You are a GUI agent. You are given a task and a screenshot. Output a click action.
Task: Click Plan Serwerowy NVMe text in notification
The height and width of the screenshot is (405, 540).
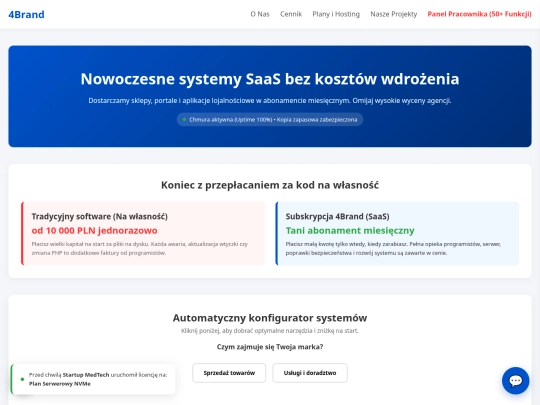point(60,384)
